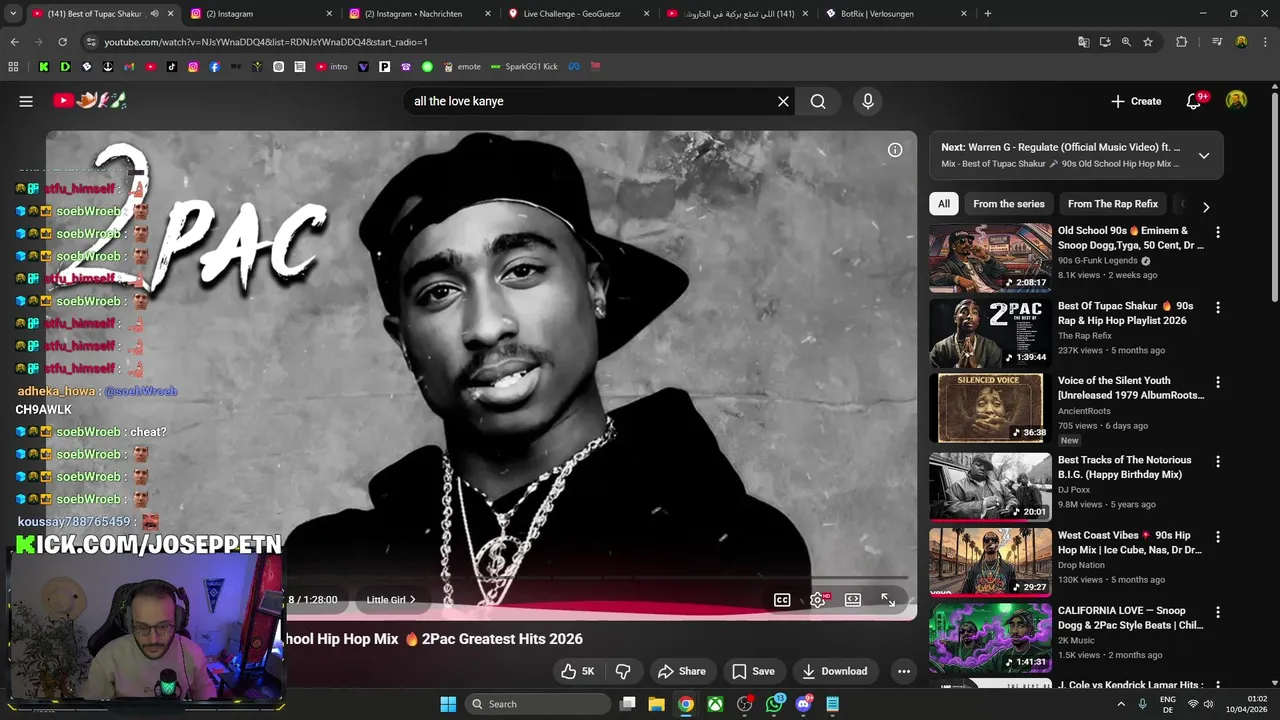Open Discord from the taskbar
The width and height of the screenshot is (1280, 720).
(803, 704)
